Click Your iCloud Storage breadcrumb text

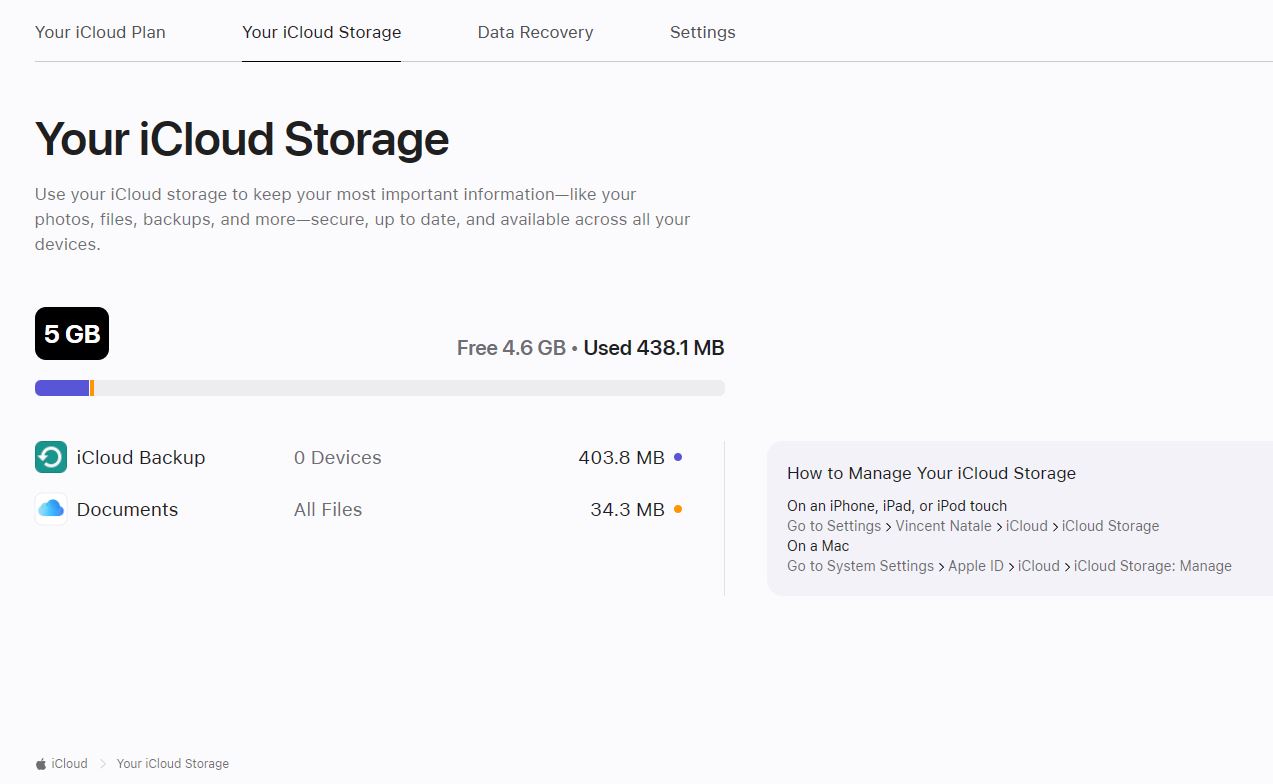click(x=172, y=764)
